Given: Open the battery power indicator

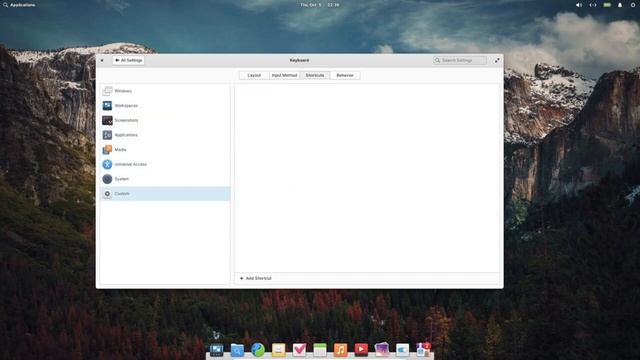Looking at the screenshot, I should 607,5.
